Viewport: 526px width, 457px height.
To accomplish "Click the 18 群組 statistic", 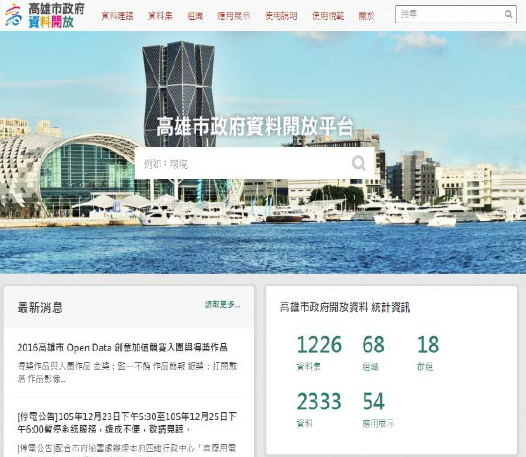I will click(x=428, y=352).
